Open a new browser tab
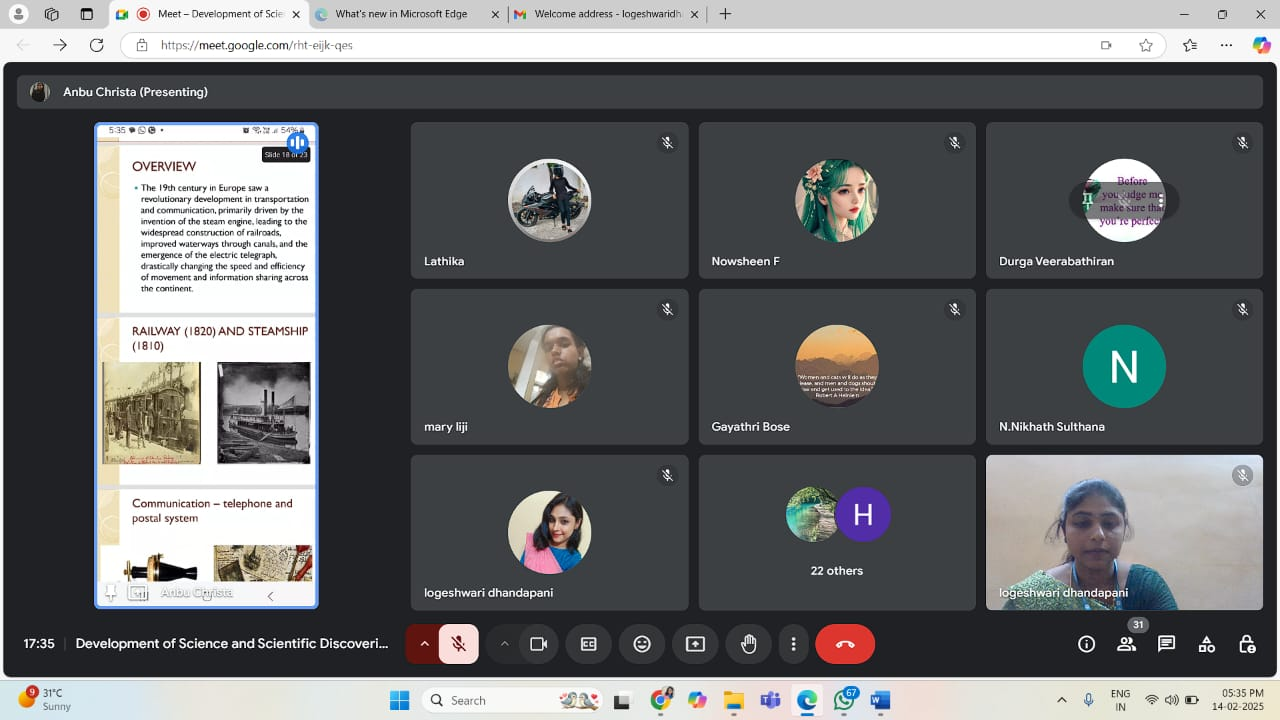1280x720 pixels. tap(725, 14)
